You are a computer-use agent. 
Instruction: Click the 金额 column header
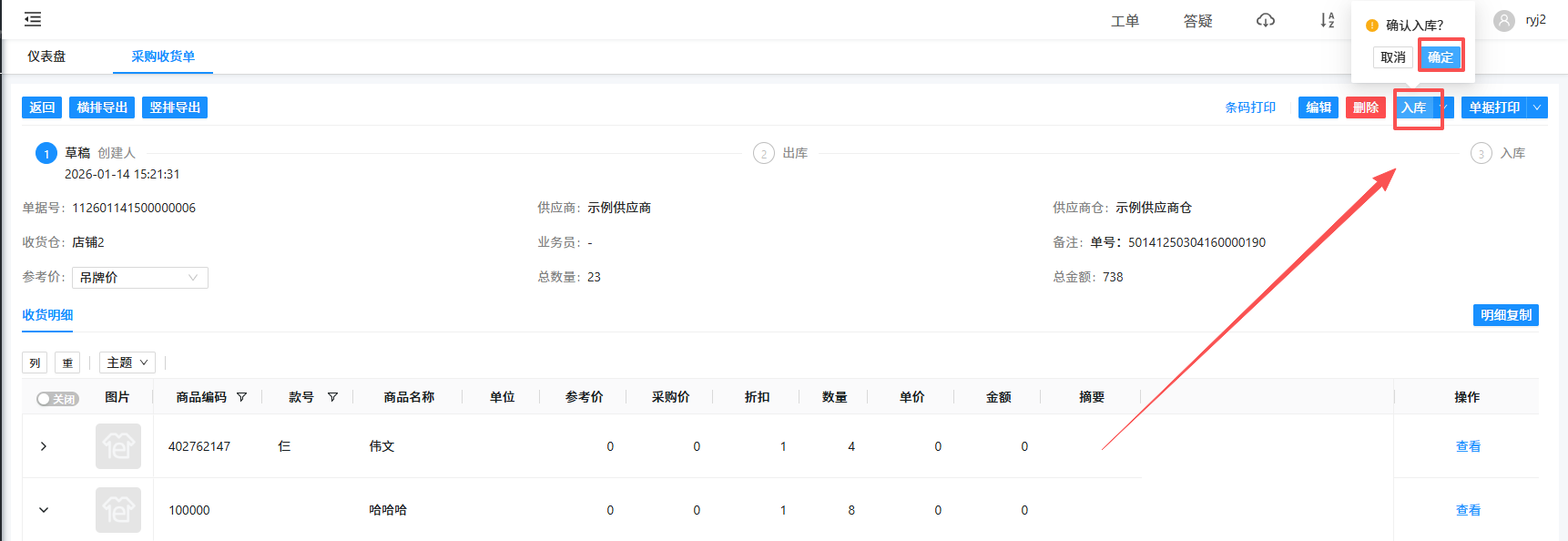999,397
